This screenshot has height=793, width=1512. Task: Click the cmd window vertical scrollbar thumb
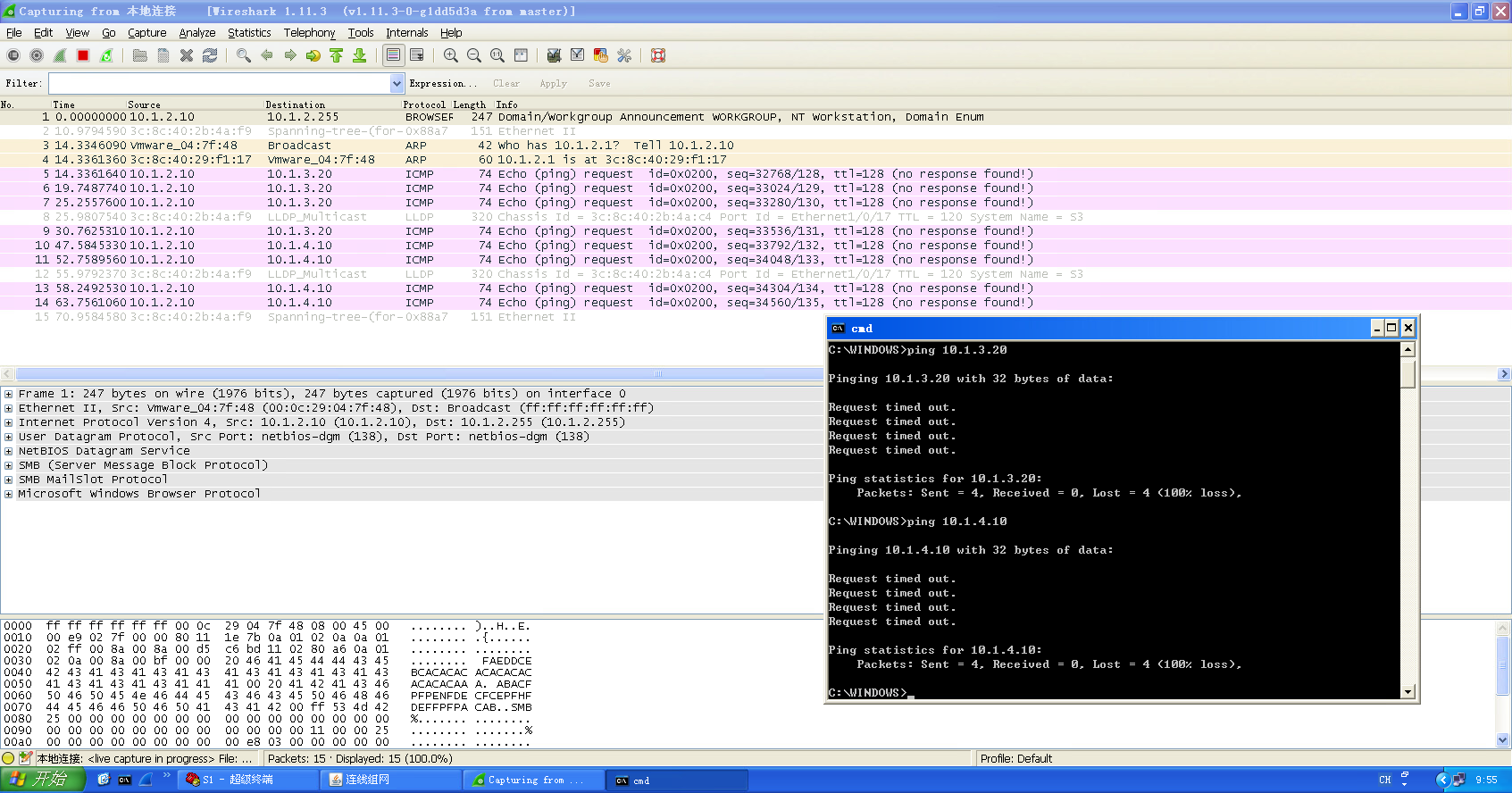[x=1408, y=372]
